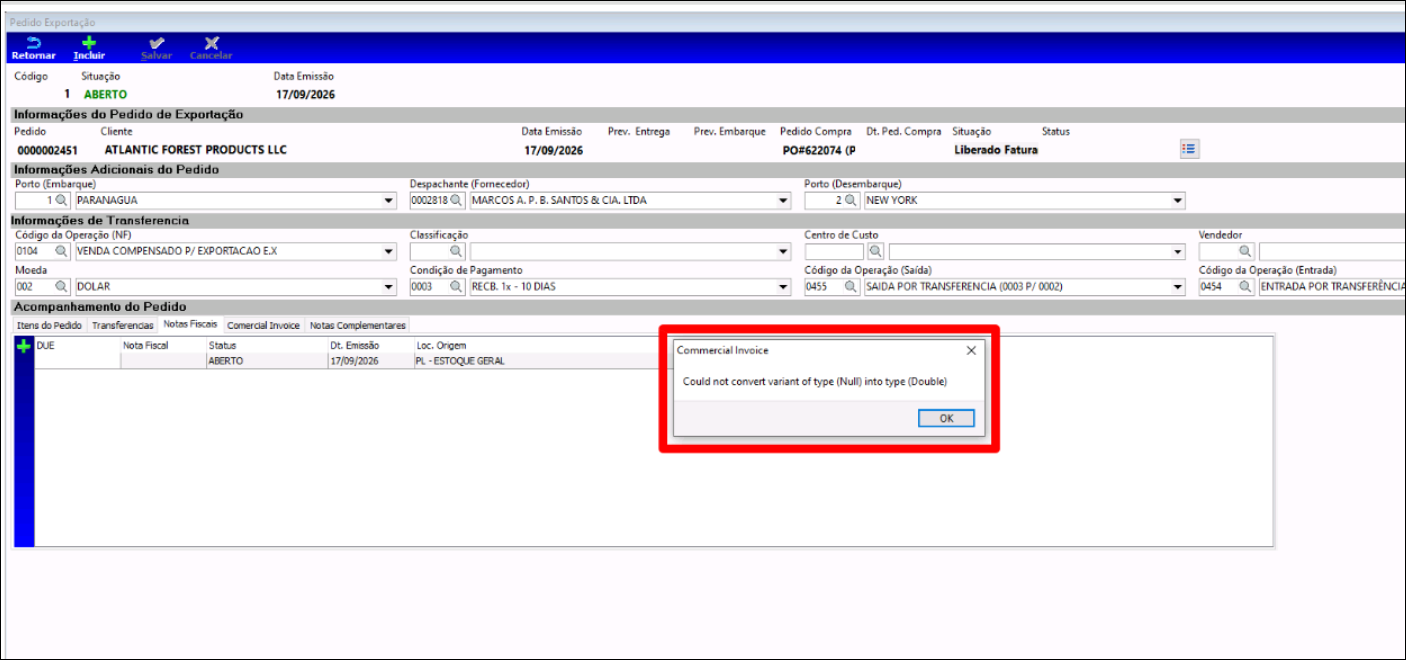Open the Centro de Custo dropdown

pyautogui.click(x=1178, y=252)
